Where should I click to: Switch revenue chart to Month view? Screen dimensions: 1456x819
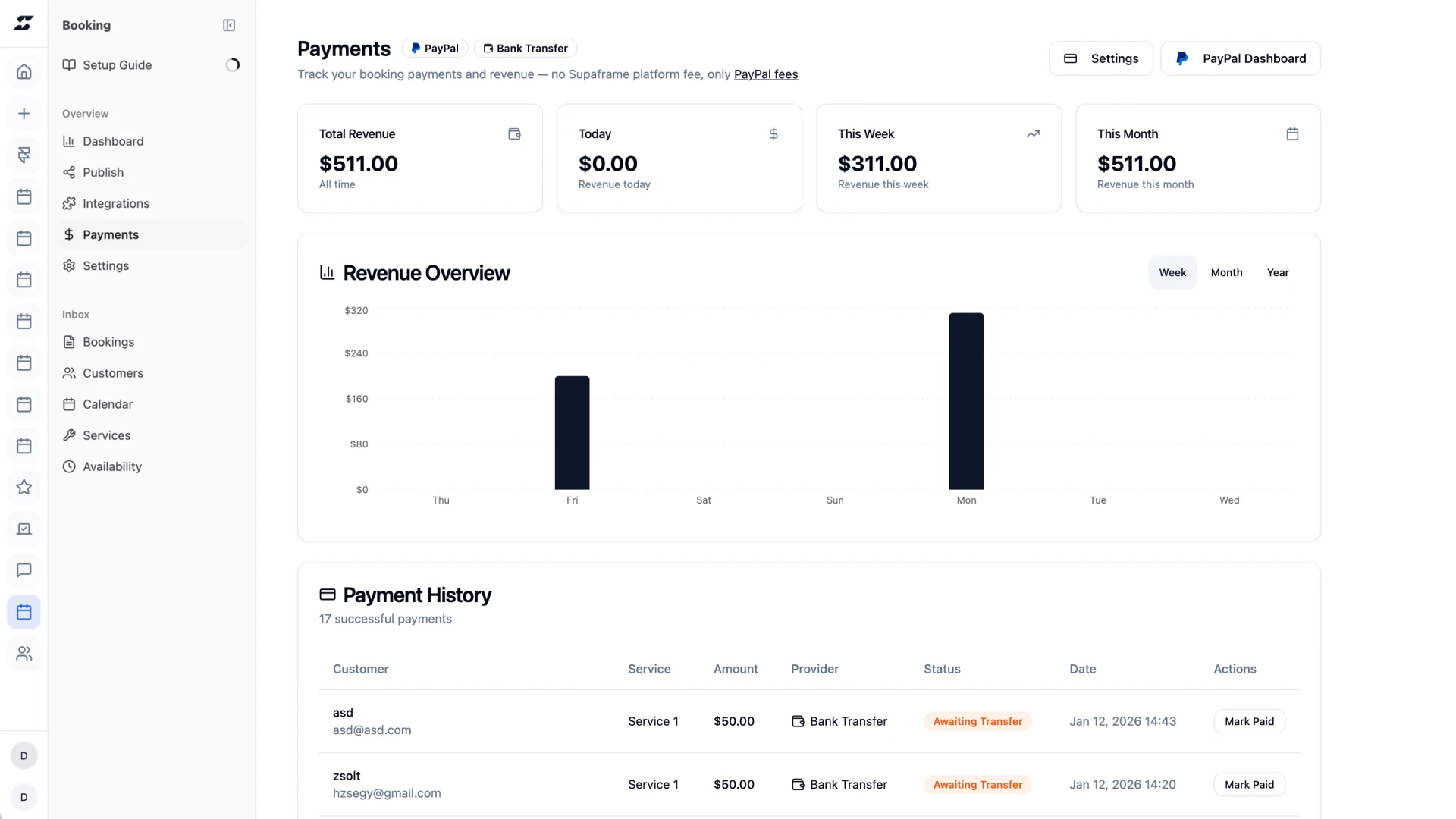click(x=1226, y=272)
